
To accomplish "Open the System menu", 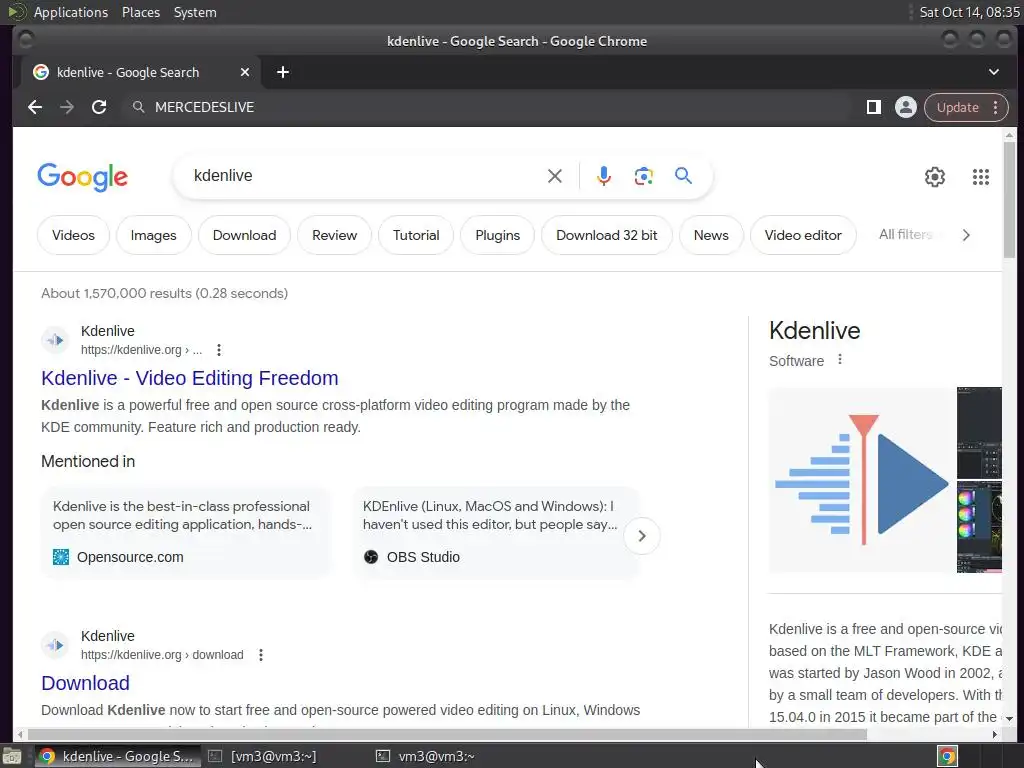I will 195,12.
